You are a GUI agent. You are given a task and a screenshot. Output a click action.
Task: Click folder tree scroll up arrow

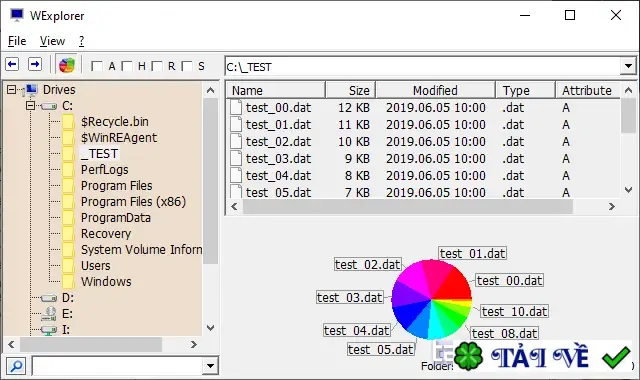tap(211, 90)
